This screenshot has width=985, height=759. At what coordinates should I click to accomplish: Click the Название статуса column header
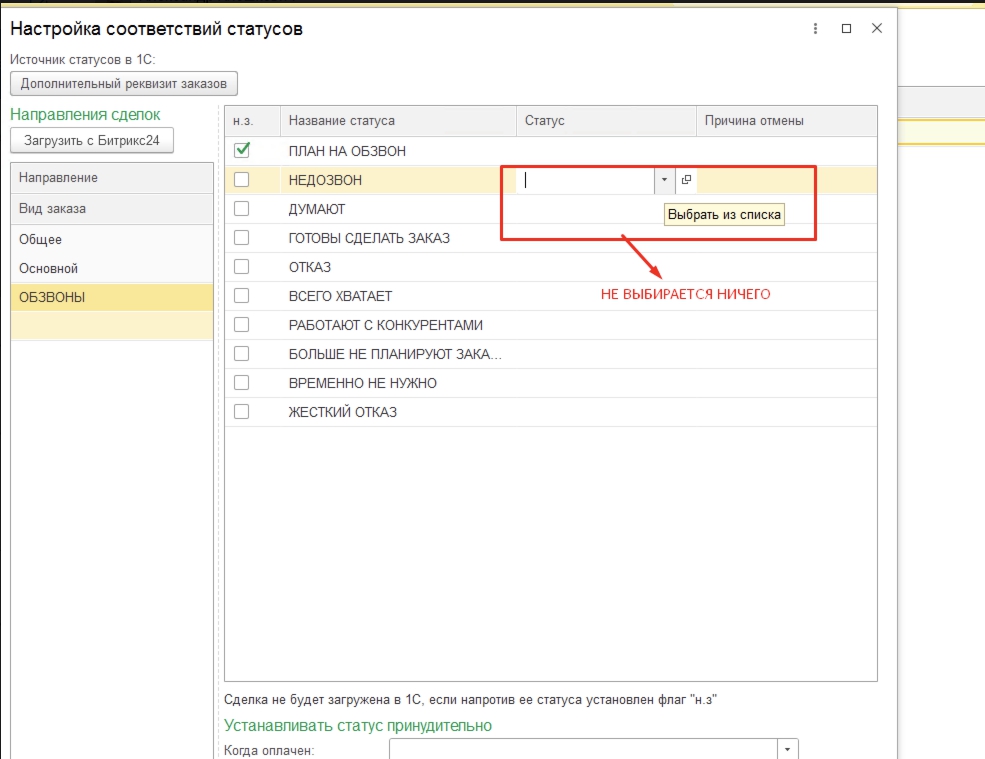pyautogui.click(x=341, y=121)
